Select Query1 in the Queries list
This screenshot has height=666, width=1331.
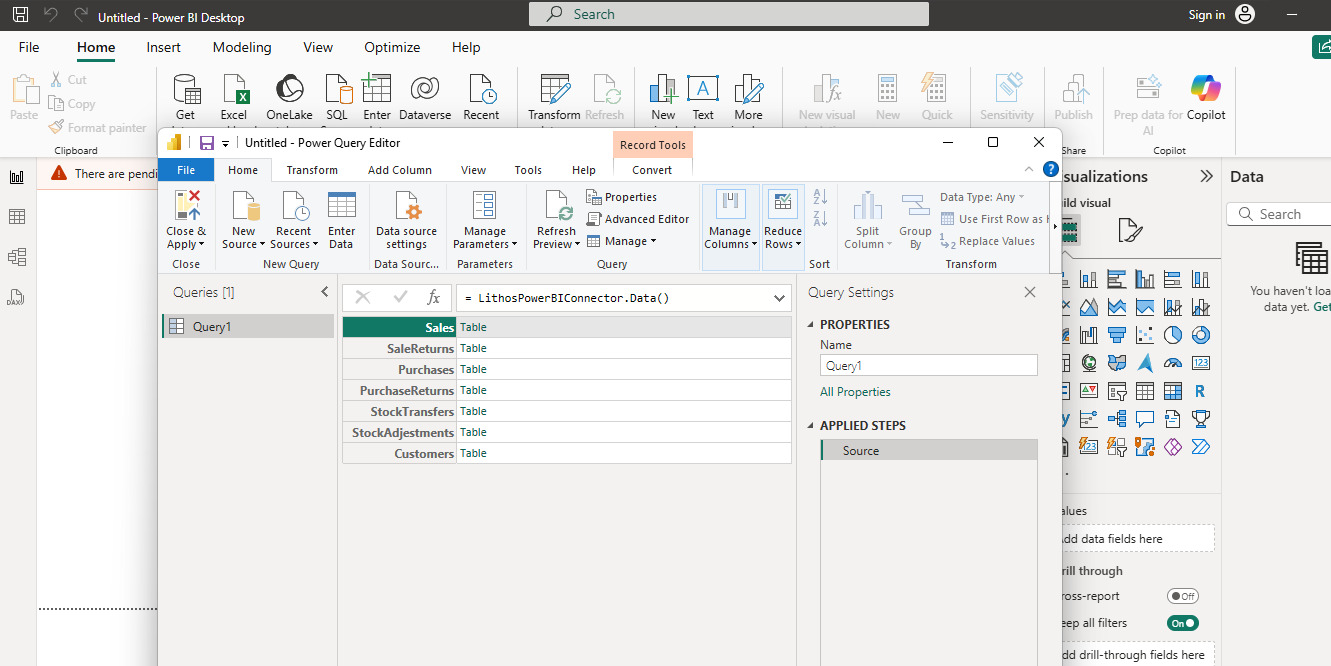pos(248,326)
